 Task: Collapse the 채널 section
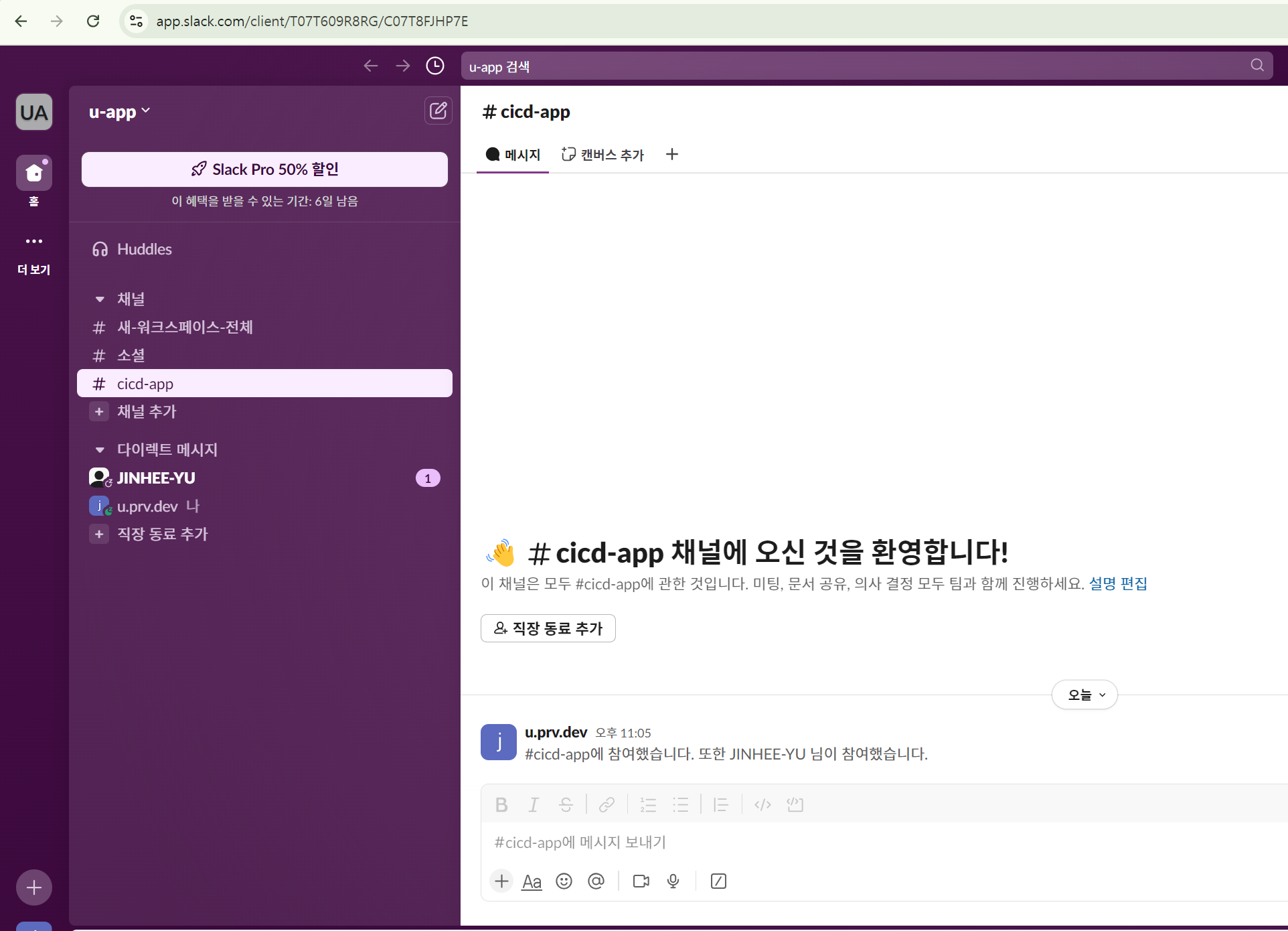pyautogui.click(x=100, y=299)
